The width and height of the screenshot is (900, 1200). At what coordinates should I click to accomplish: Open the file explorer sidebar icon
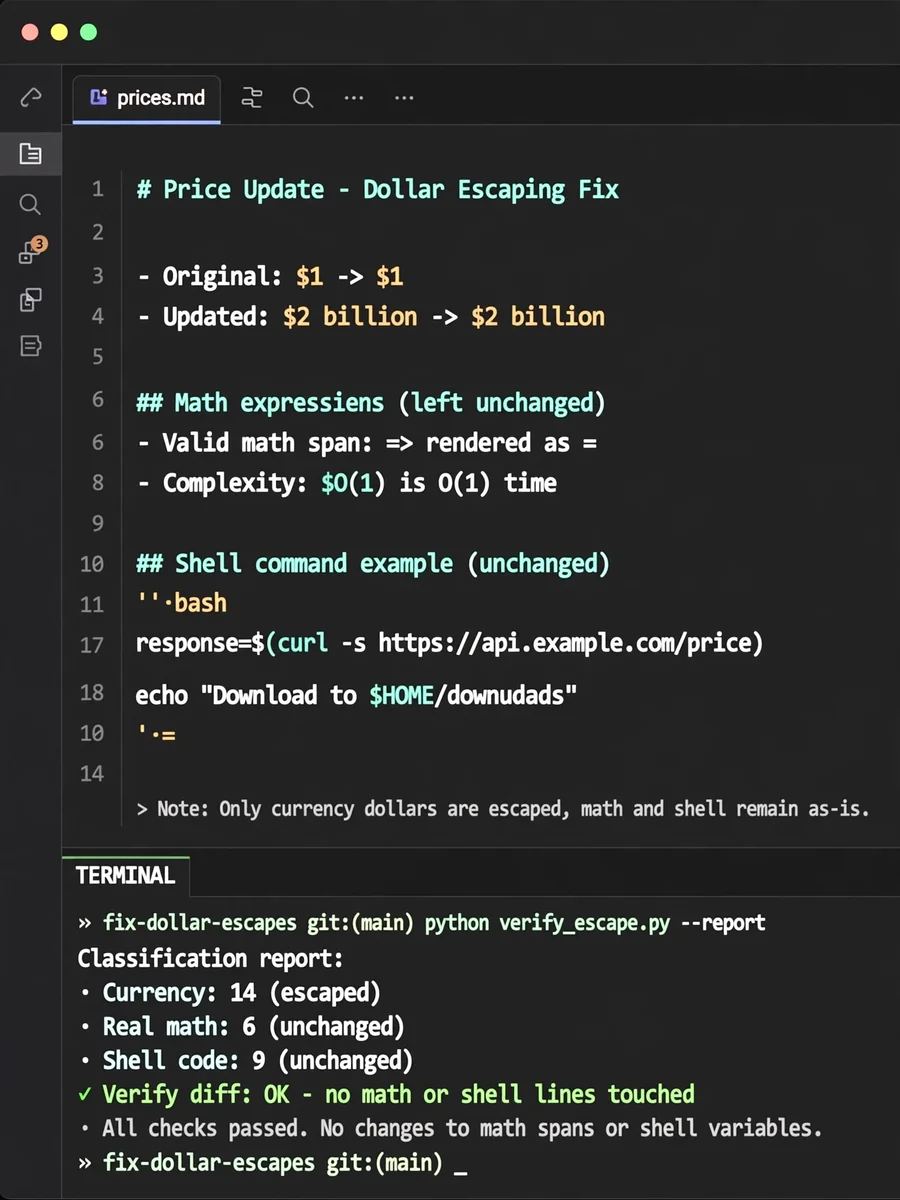31,153
